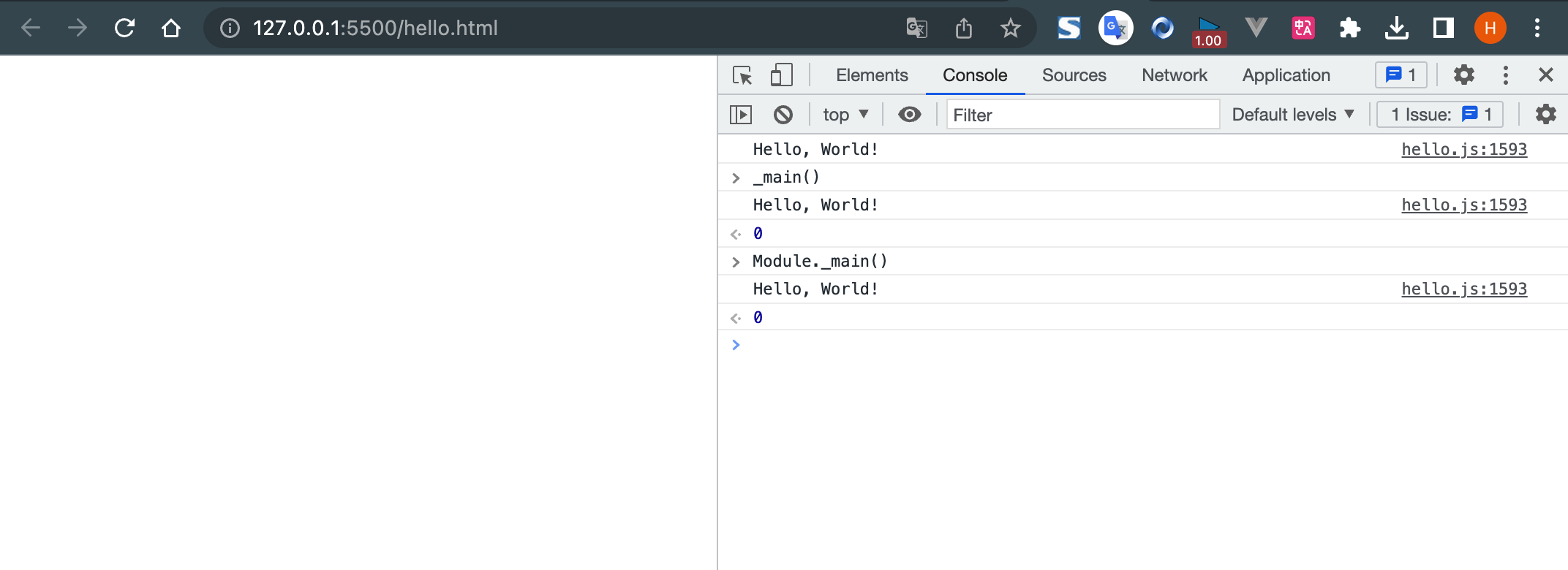The image size is (1568, 570).
Task: Click the 1 Issue button
Action: click(1439, 115)
